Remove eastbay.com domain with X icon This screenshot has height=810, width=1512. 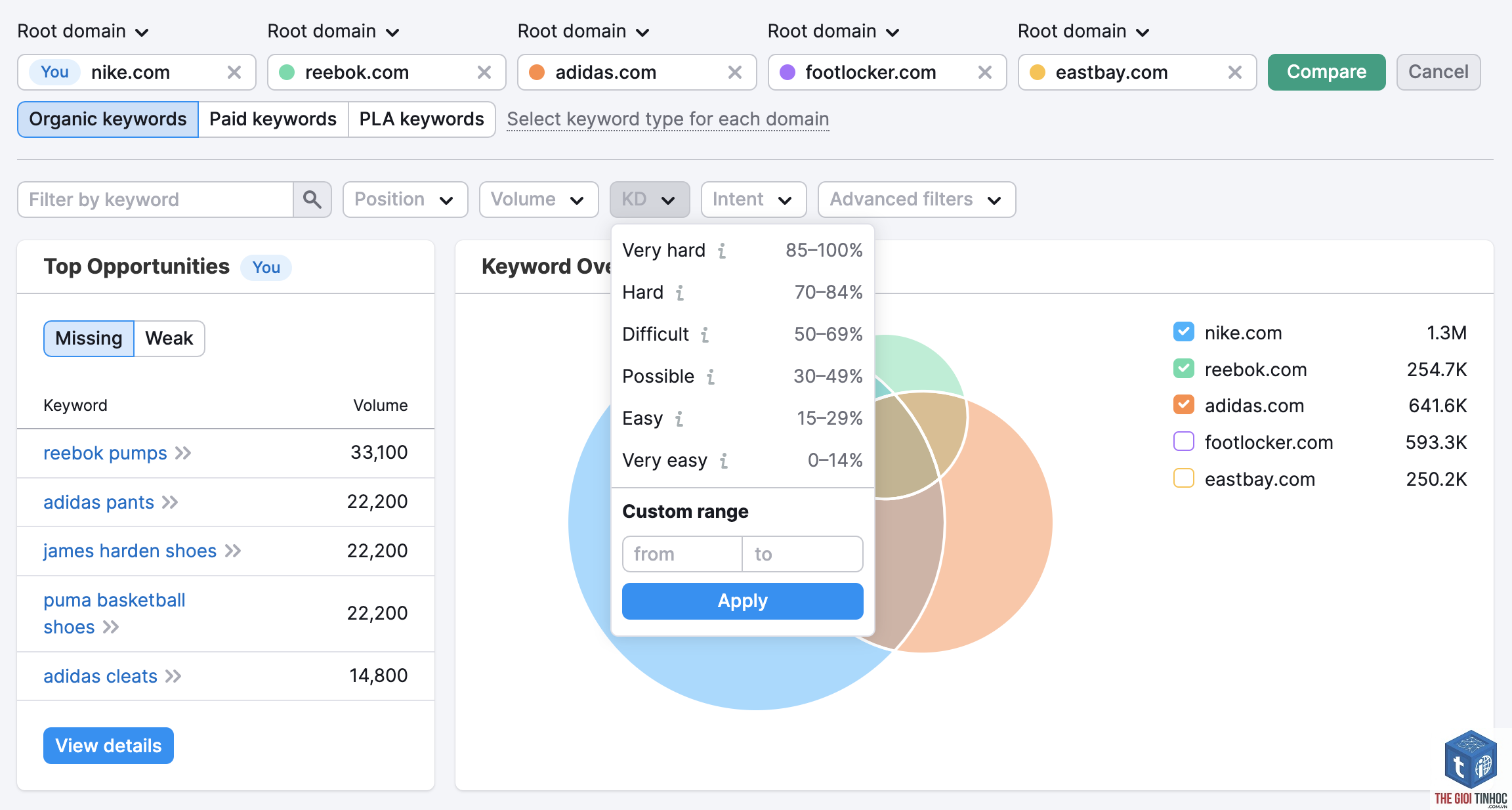1235,72
